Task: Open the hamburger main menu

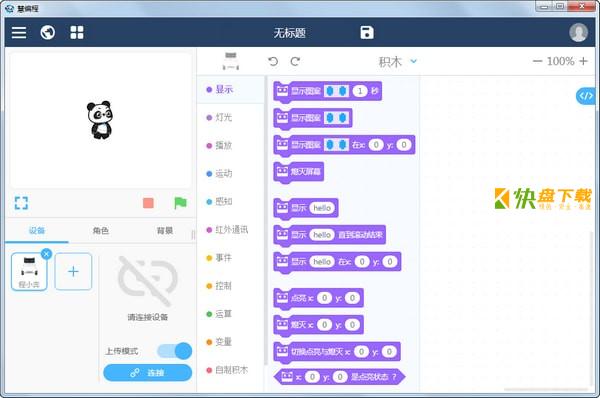Action: pyautogui.click(x=19, y=33)
